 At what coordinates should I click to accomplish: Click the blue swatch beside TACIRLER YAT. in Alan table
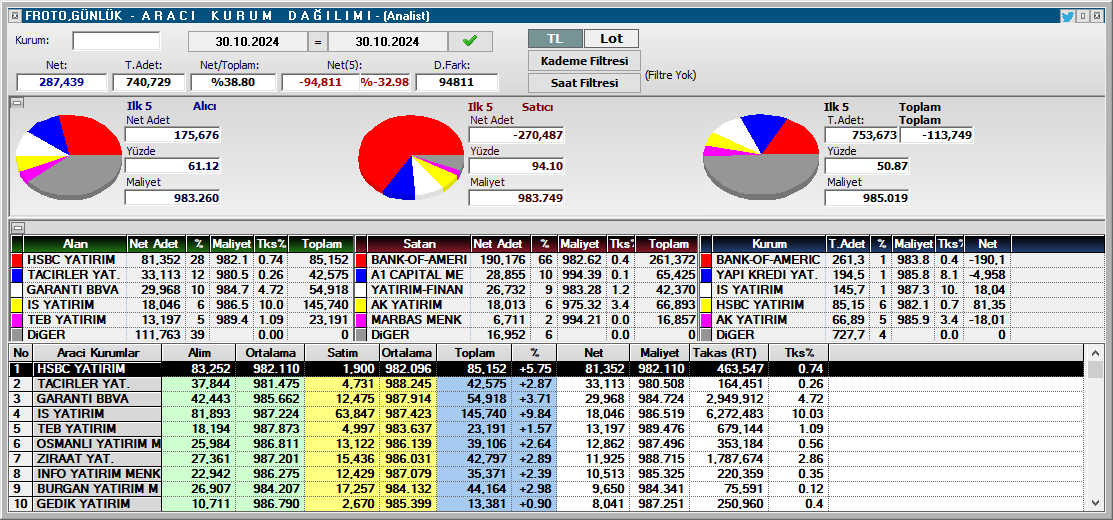point(17,275)
